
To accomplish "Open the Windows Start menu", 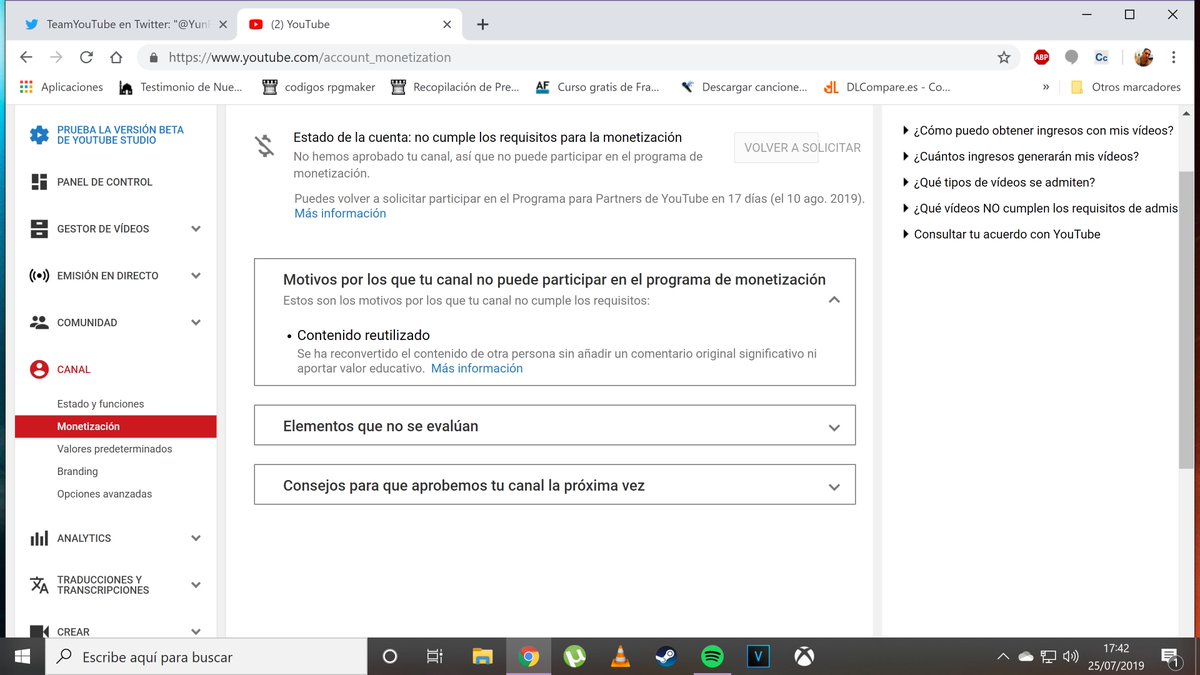I will (23, 657).
